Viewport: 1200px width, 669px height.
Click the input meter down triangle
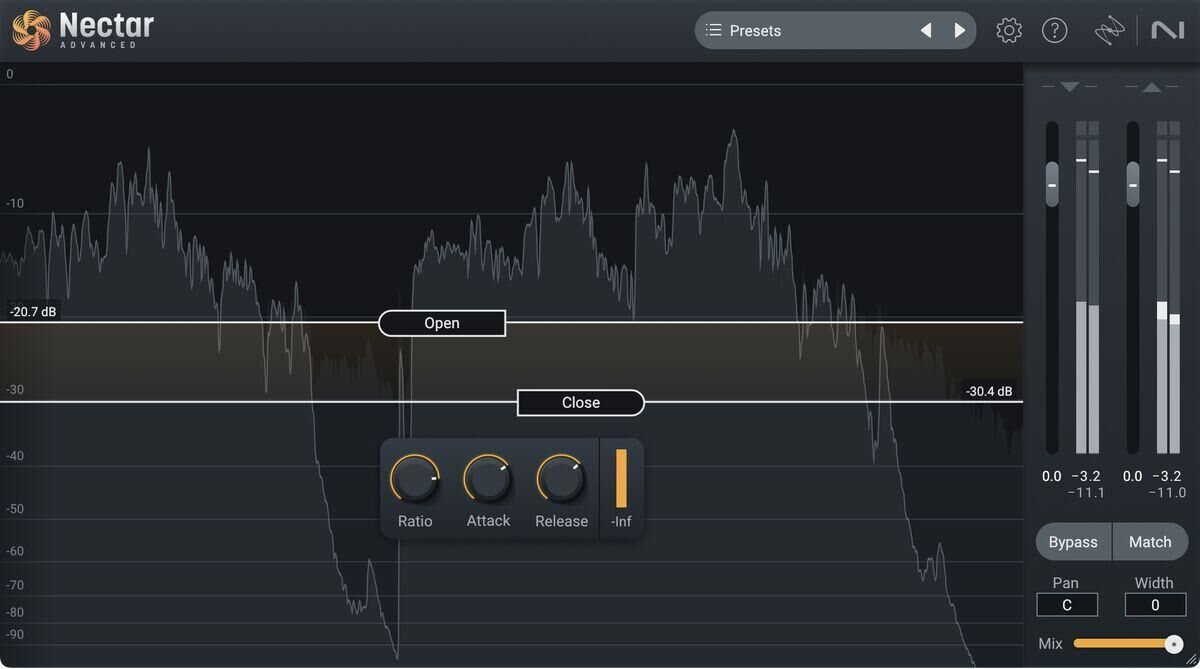(1069, 87)
